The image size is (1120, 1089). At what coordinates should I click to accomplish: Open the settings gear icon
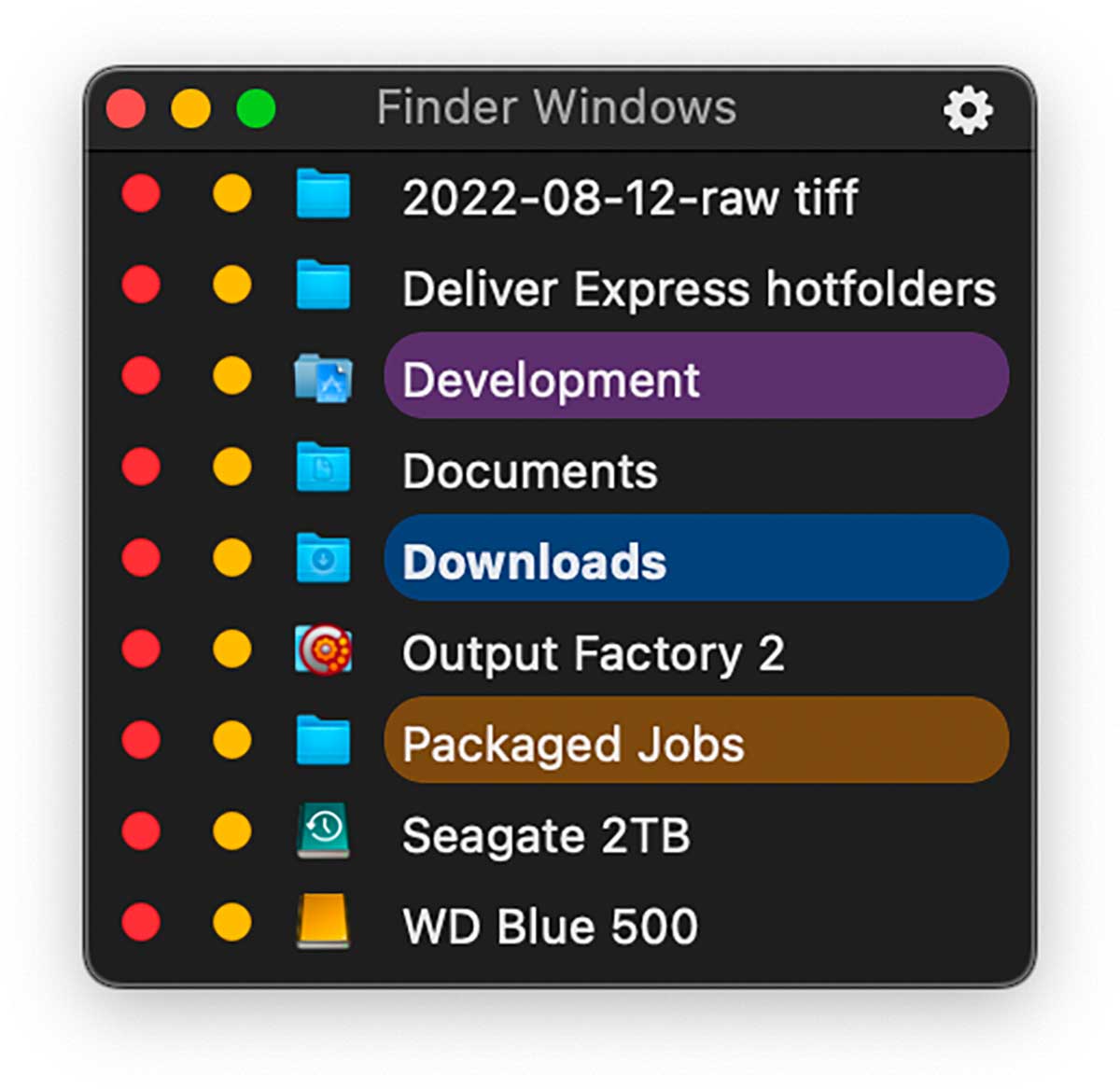tap(968, 111)
